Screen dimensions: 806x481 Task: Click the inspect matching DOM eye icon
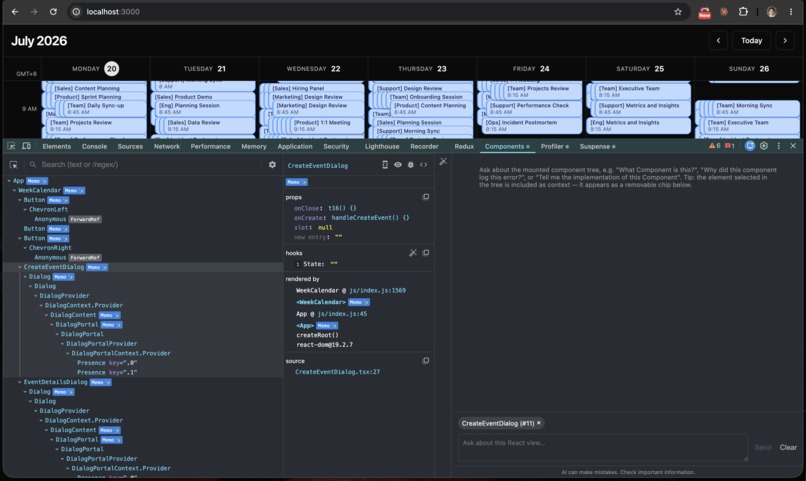coord(398,165)
